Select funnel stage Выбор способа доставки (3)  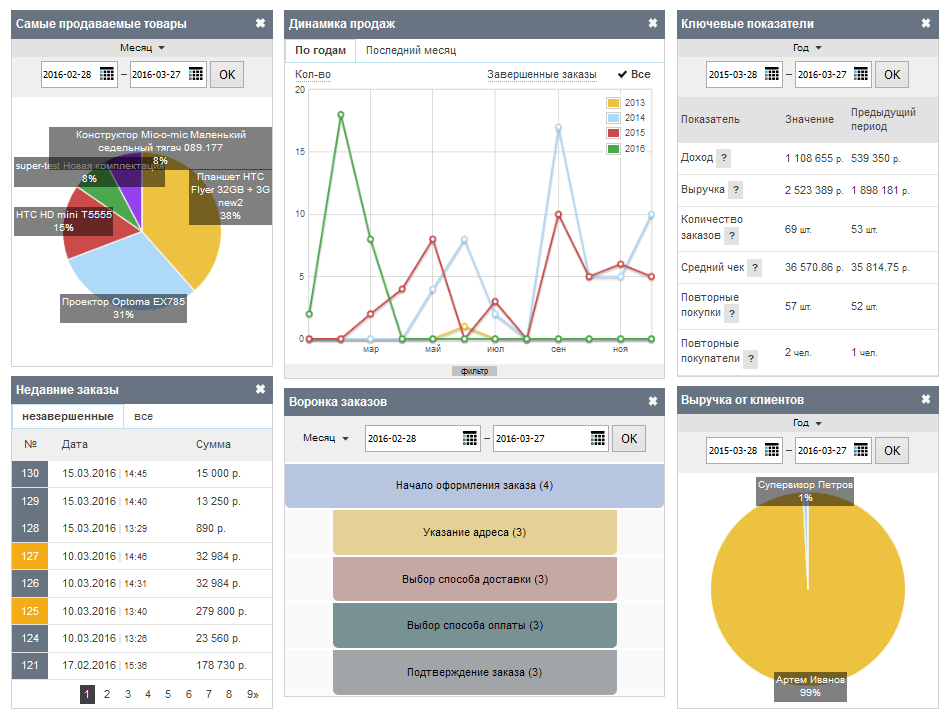pos(474,579)
